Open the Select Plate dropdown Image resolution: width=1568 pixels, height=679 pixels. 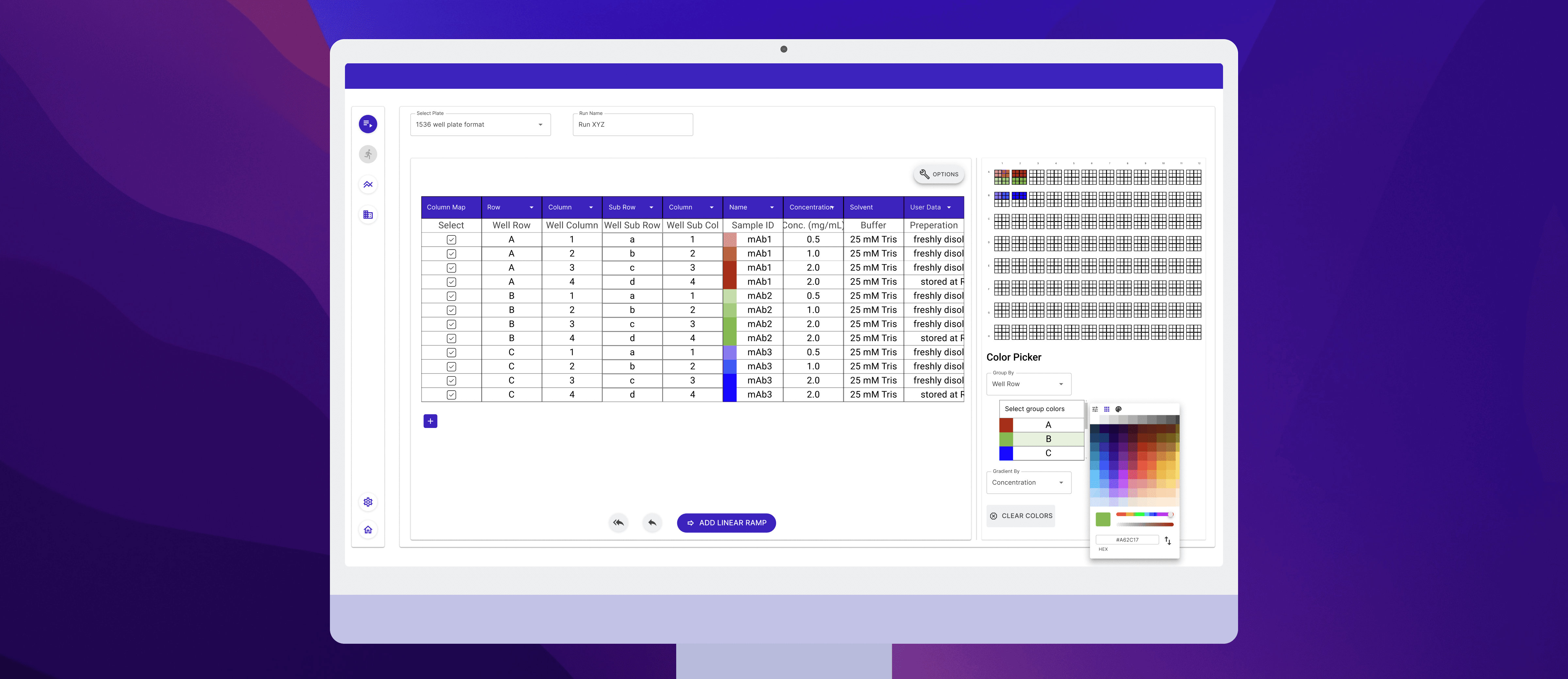coord(480,125)
